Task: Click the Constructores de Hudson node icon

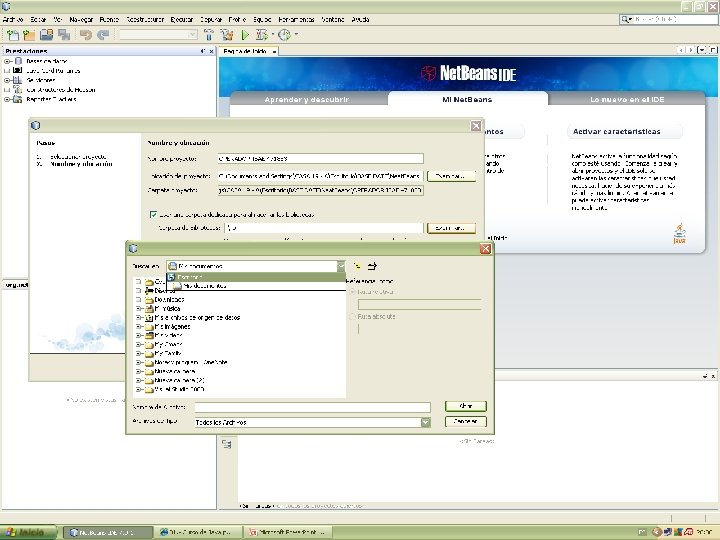Action: pyautogui.click(x=18, y=90)
